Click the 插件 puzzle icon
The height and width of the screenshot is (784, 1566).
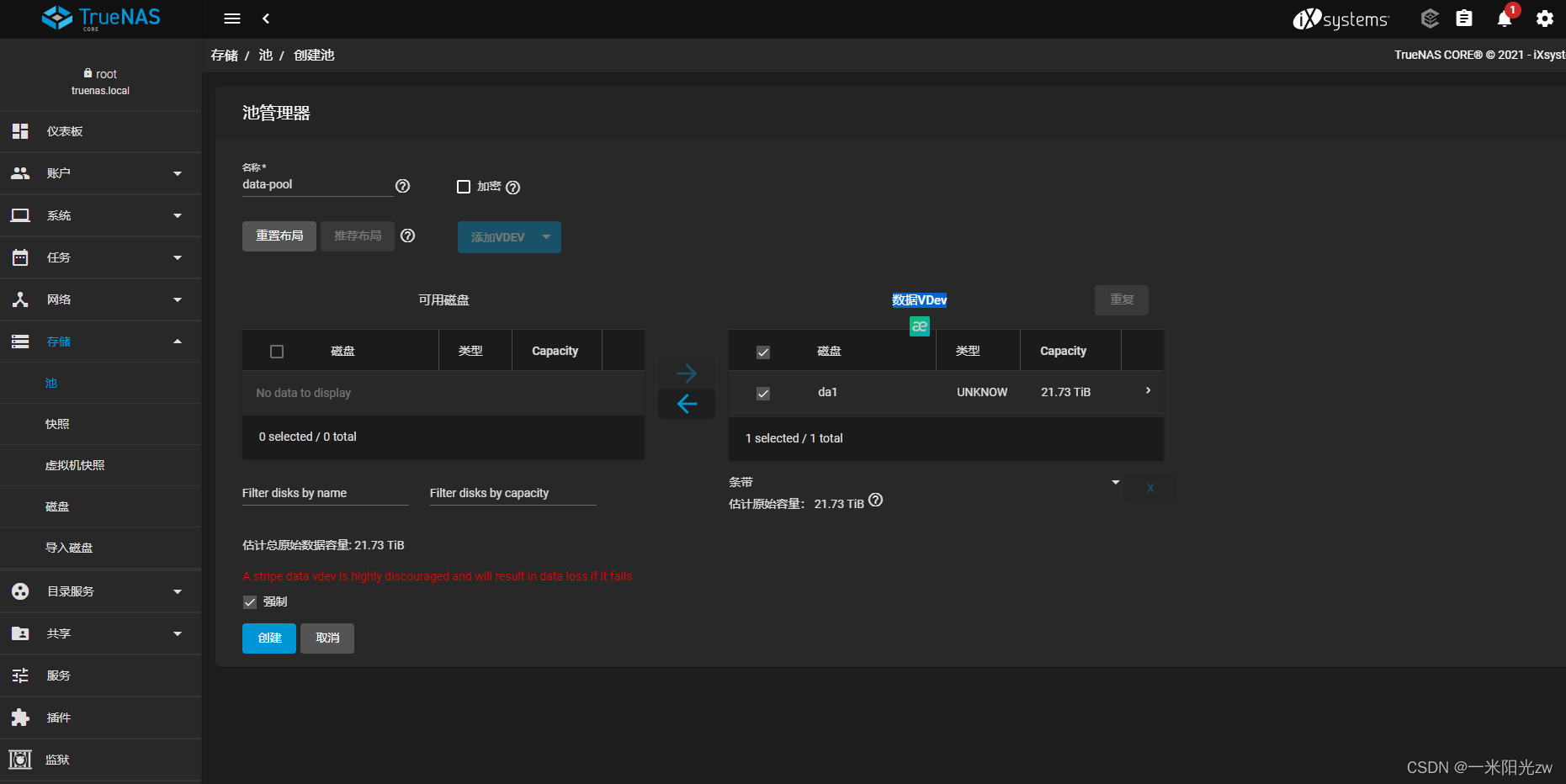tap(20, 718)
